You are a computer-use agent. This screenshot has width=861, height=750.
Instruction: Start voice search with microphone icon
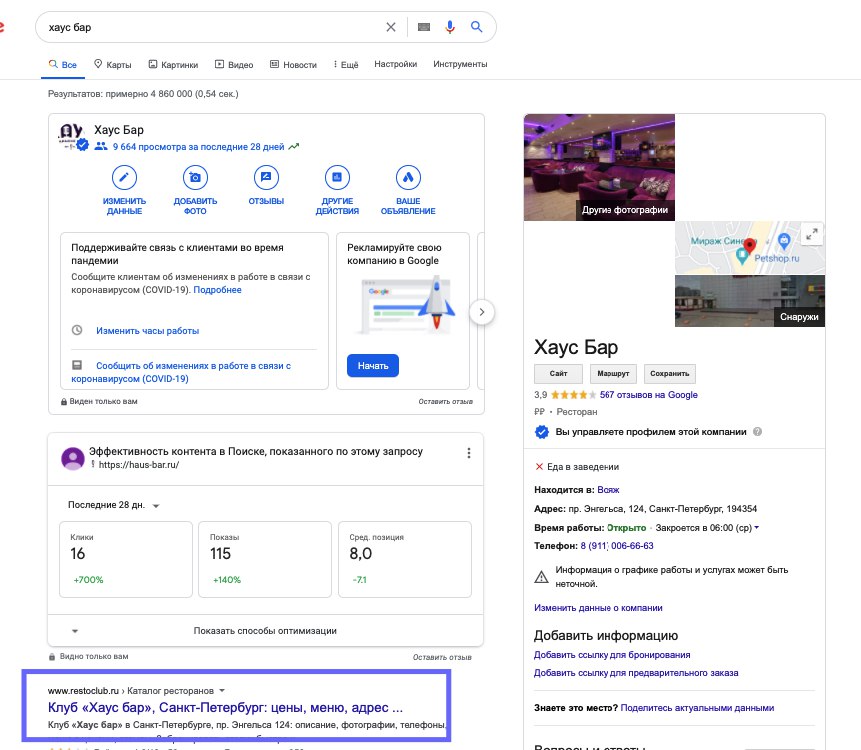click(x=450, y=27)
